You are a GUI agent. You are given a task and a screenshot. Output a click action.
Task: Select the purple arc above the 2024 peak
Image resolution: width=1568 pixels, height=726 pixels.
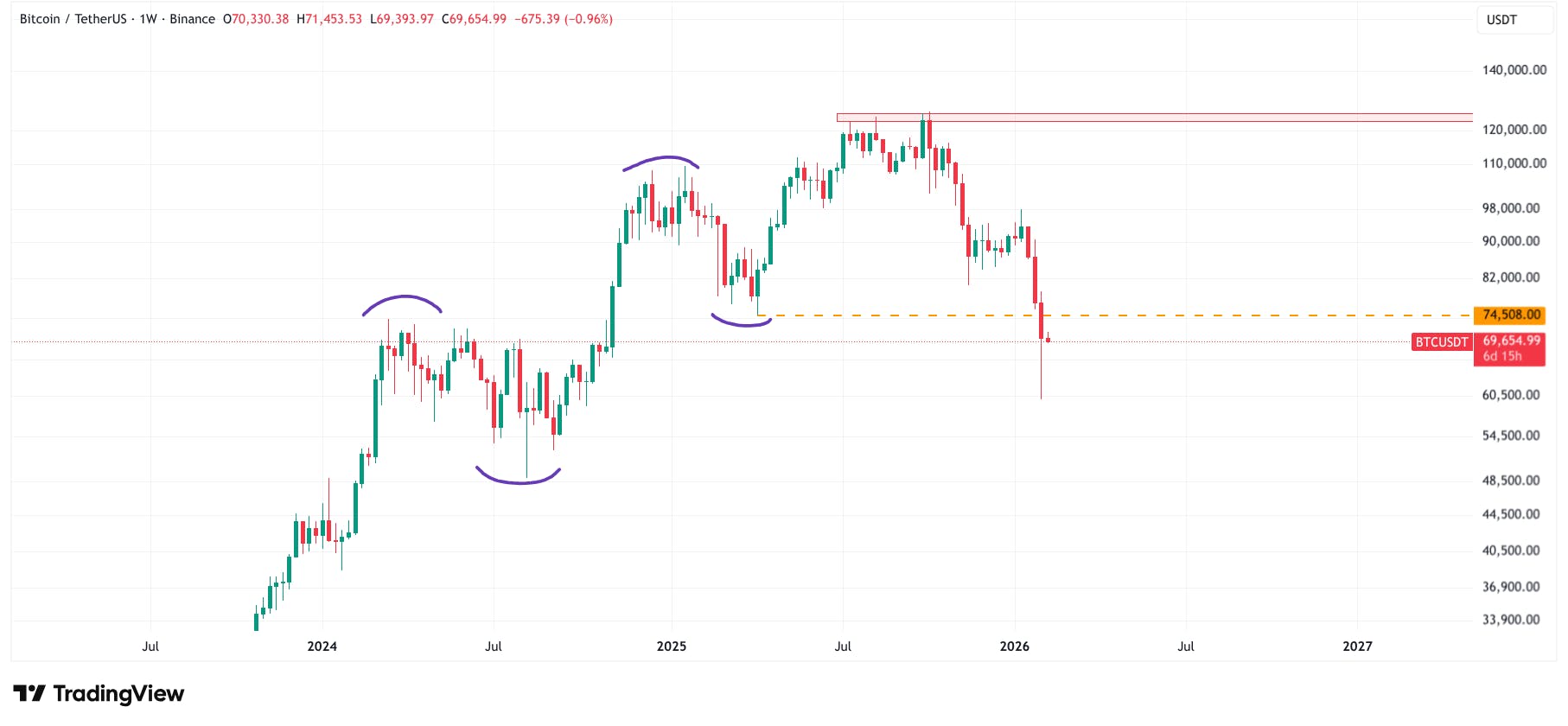click(403, 297)
